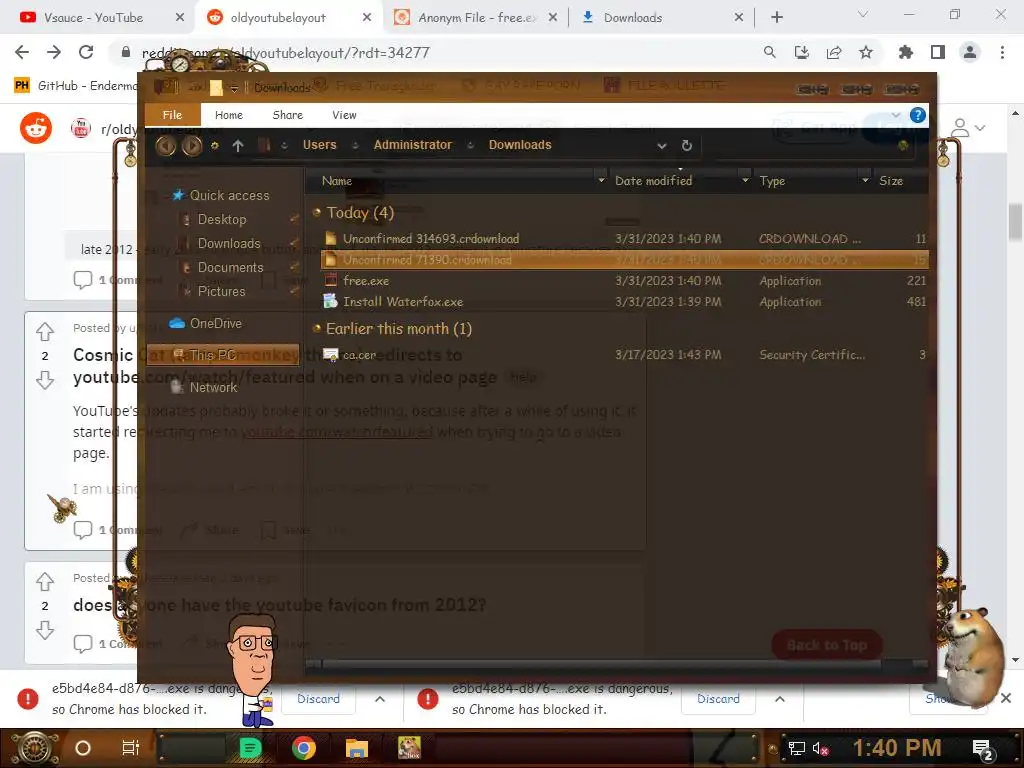Switch to Anonym File tab
The width and height of the screenshot is (1024, 768).
point(477,18)
